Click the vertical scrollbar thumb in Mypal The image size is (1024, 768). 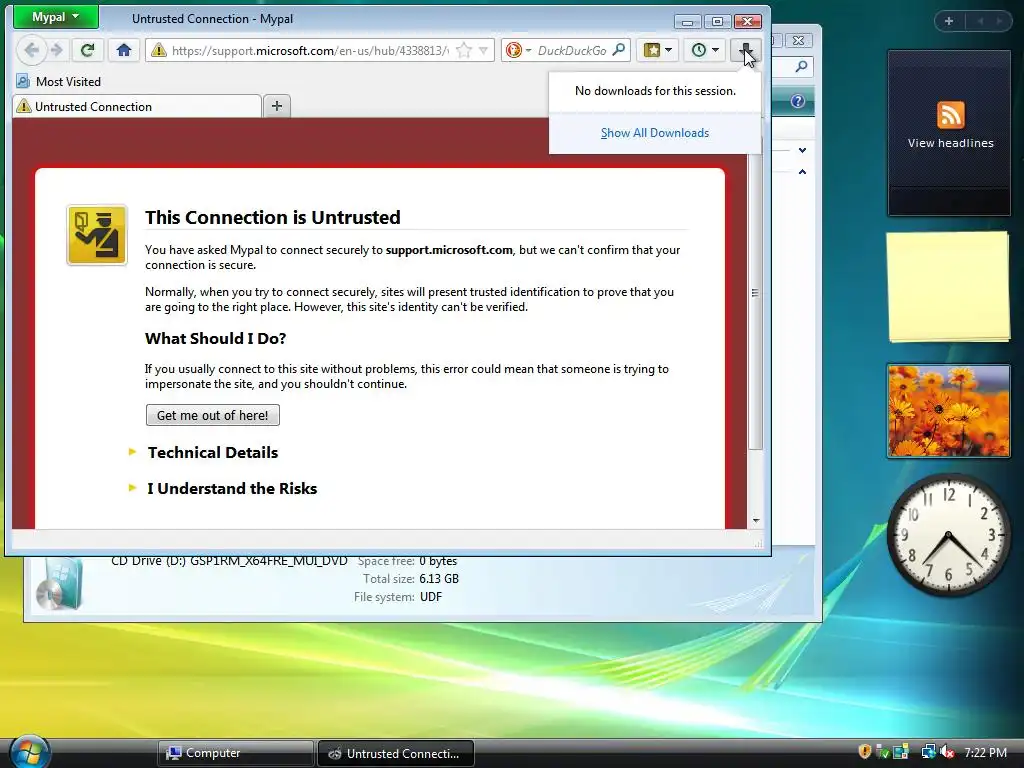tap(755, 292)
